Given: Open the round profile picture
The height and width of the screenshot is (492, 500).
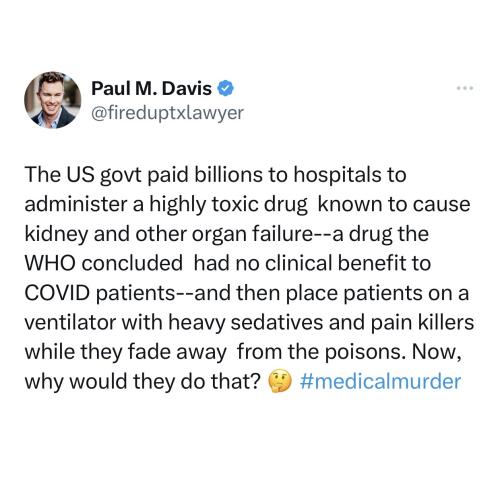Looking at the screenshot, I should pyautogui.click(x=53, y=100).
